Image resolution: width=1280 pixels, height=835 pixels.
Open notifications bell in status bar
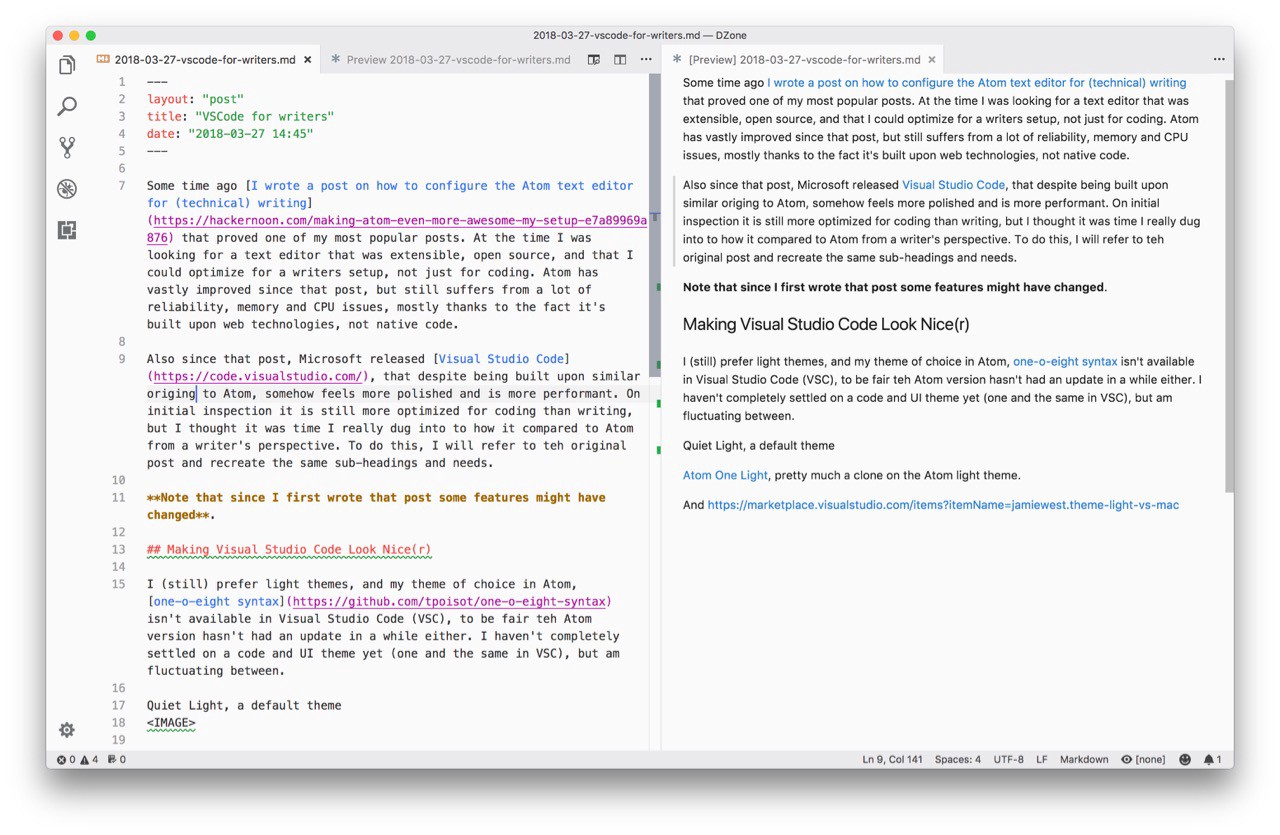1212,760
